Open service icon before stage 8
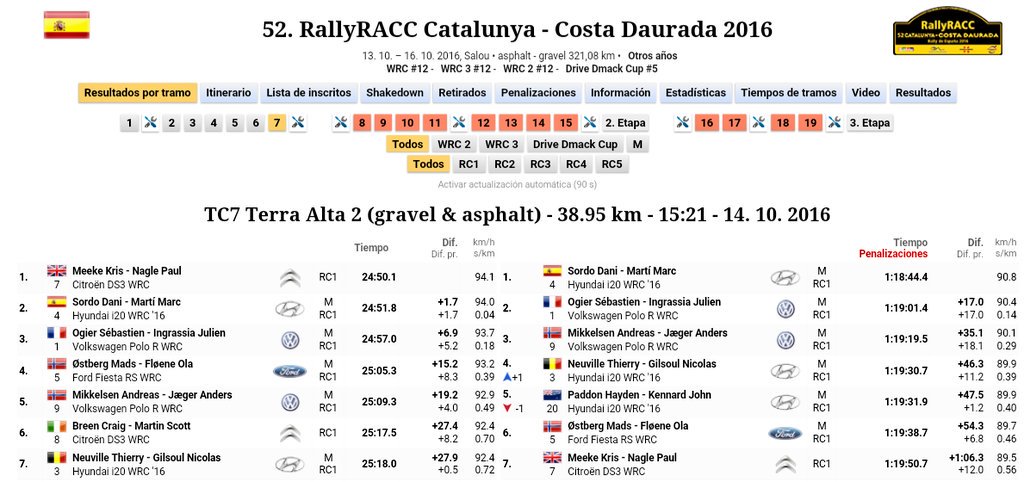Image resolution: width=1024 pixels, height=482 pixels. click(x=341, y=123)
